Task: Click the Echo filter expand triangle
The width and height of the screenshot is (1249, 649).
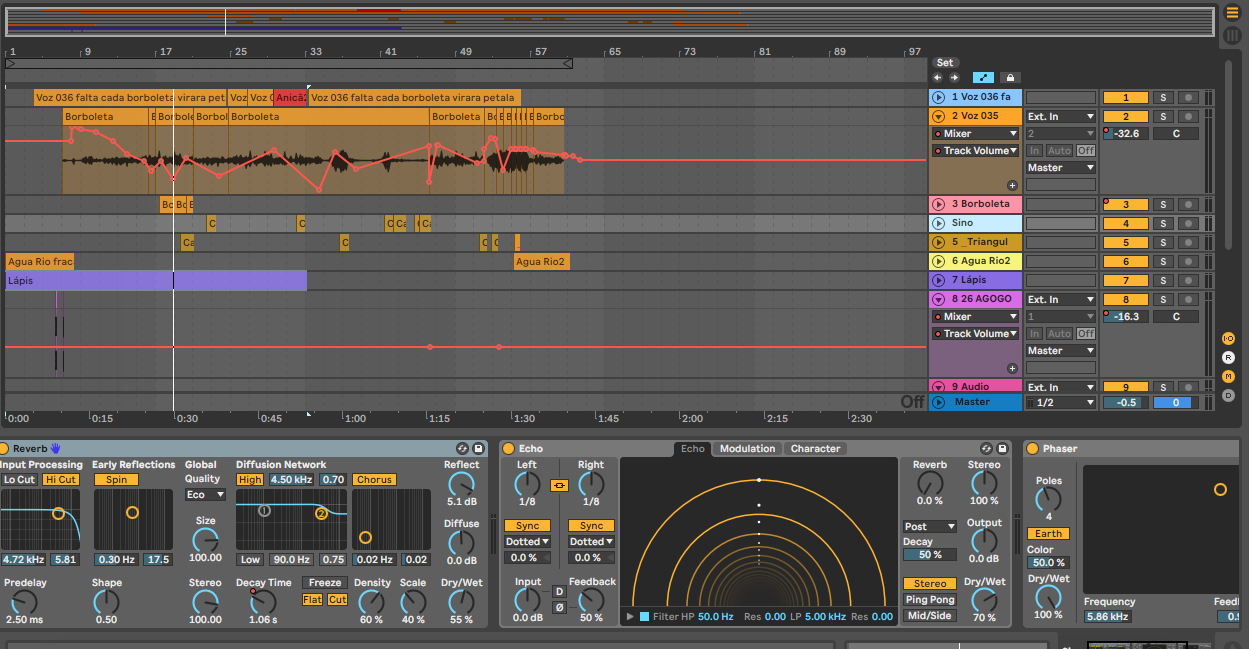Action: [630, 617]
